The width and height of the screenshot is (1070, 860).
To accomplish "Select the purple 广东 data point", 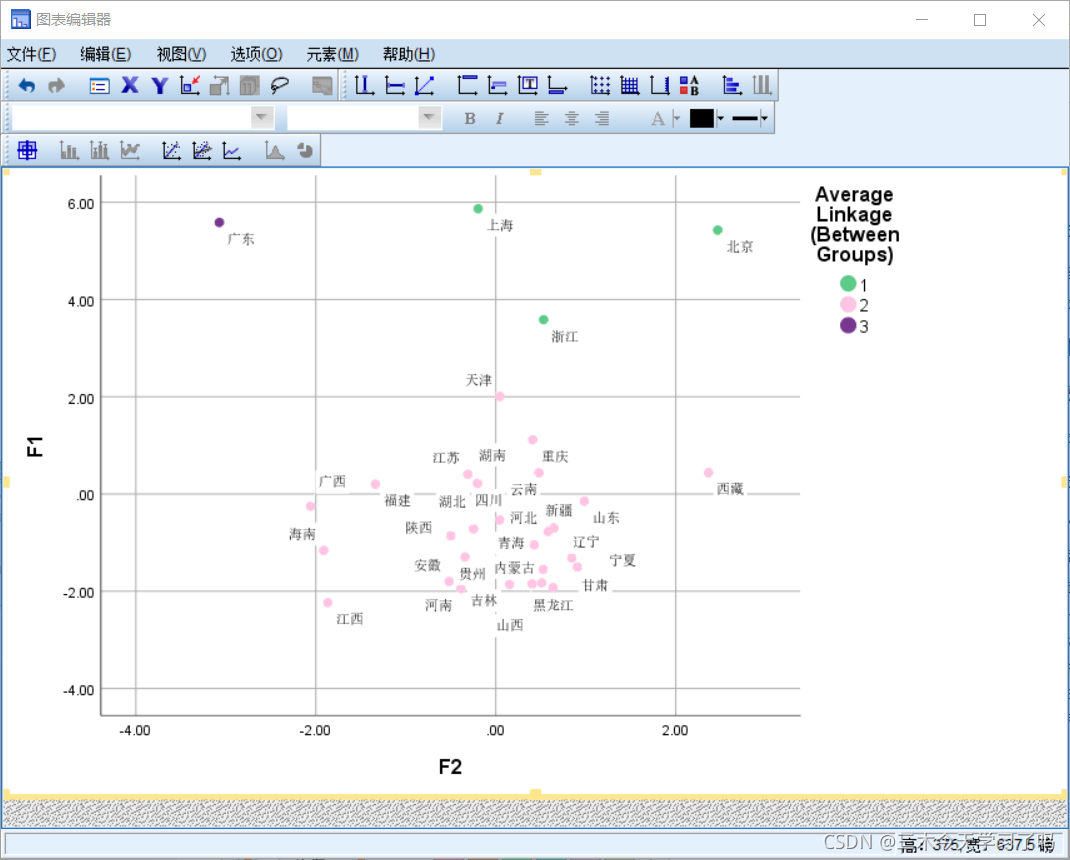I will [219, 223].
